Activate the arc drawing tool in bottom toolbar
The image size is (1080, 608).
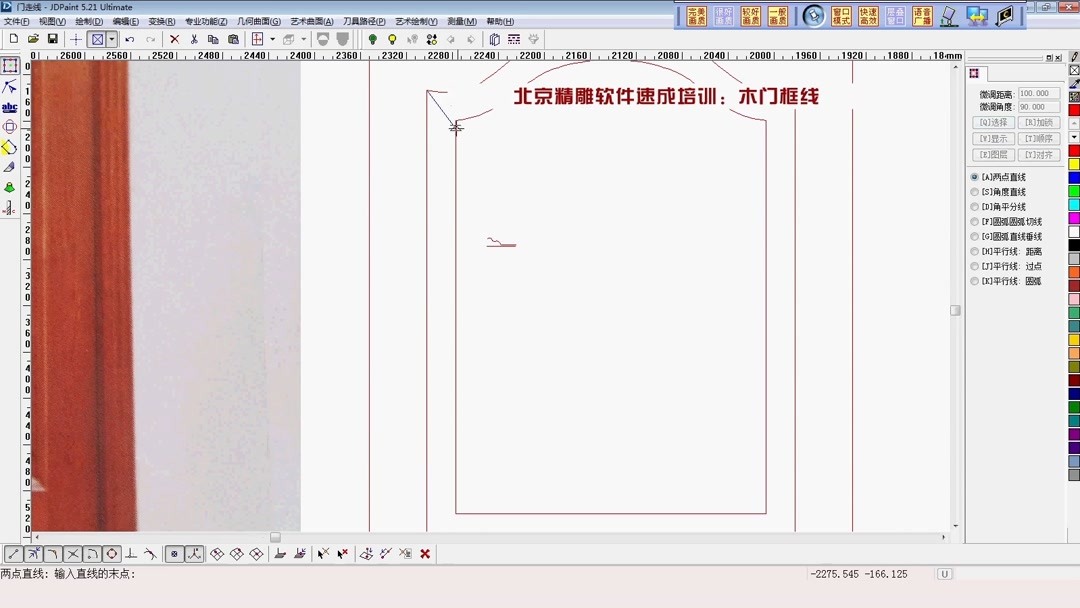tap(52, 553)
